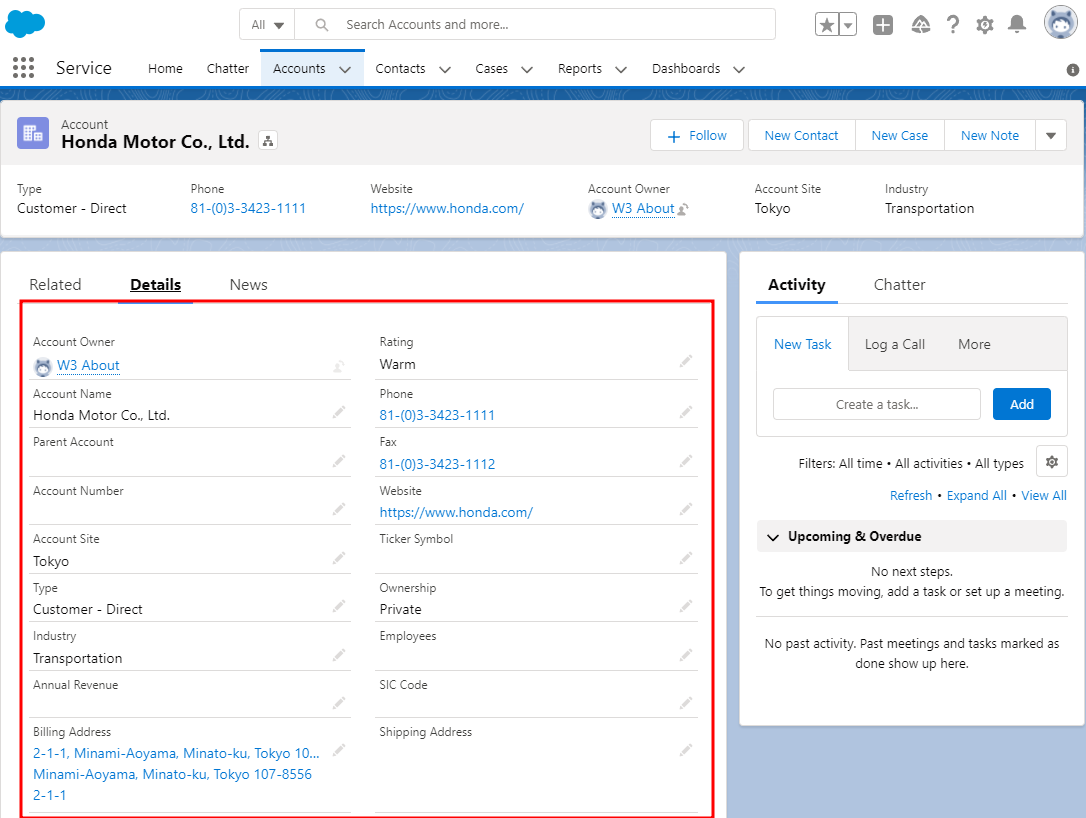Open the App Launcher grid icon

click(x=24, y=67)
